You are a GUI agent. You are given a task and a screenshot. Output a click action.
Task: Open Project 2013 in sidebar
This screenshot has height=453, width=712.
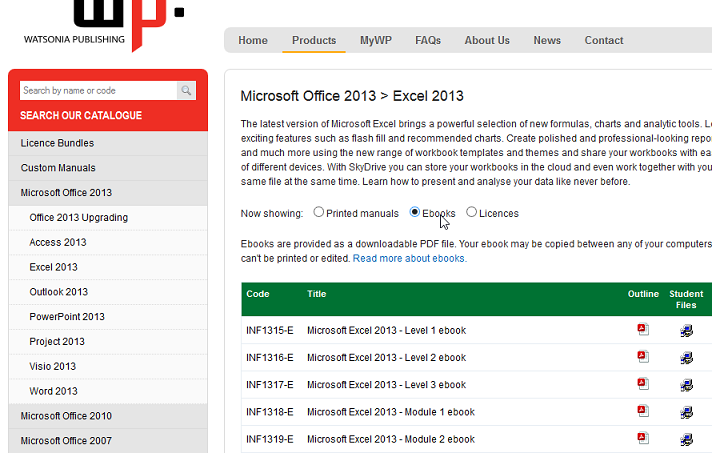[108, 341]
